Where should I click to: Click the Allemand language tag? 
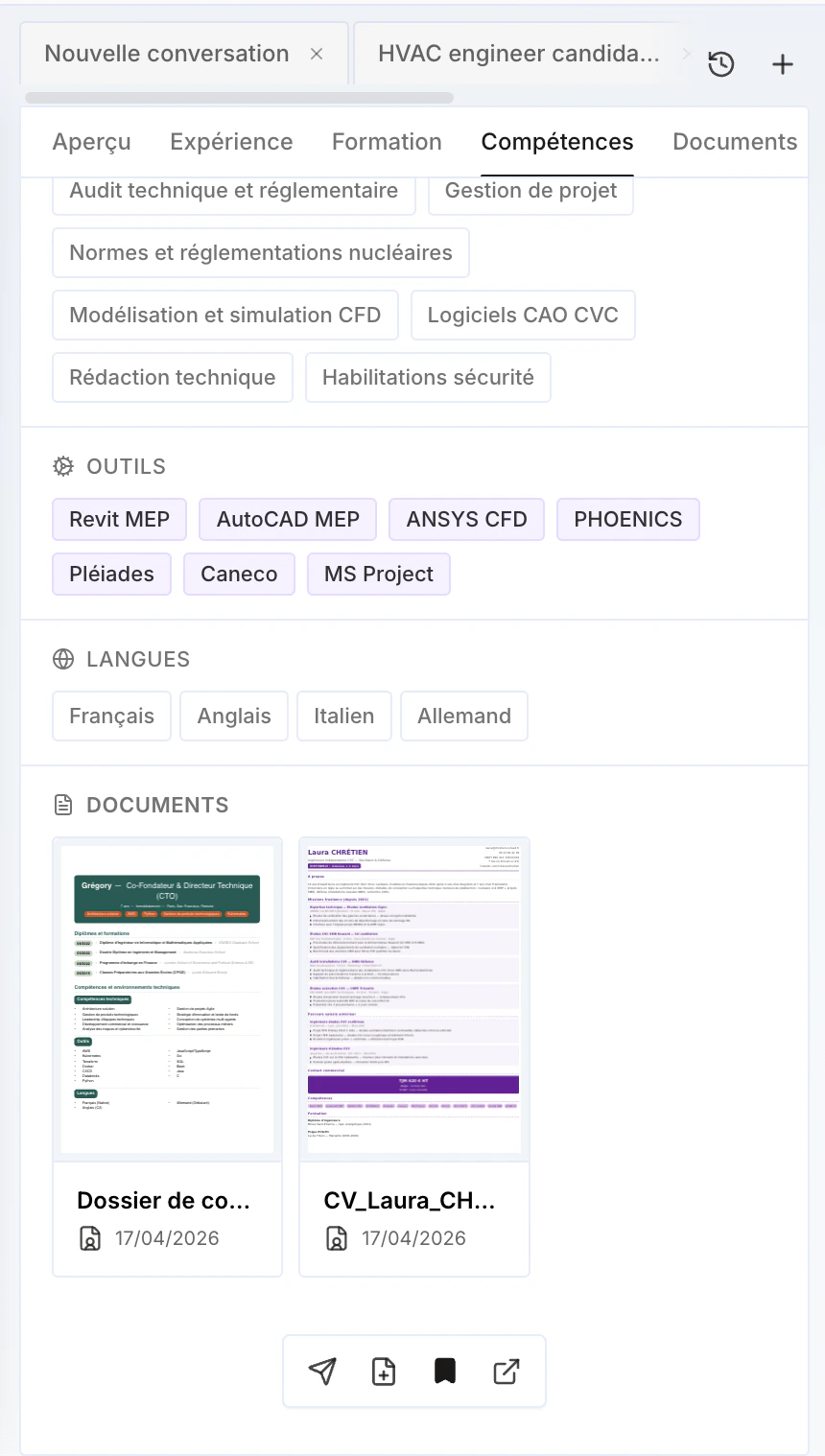464,716
